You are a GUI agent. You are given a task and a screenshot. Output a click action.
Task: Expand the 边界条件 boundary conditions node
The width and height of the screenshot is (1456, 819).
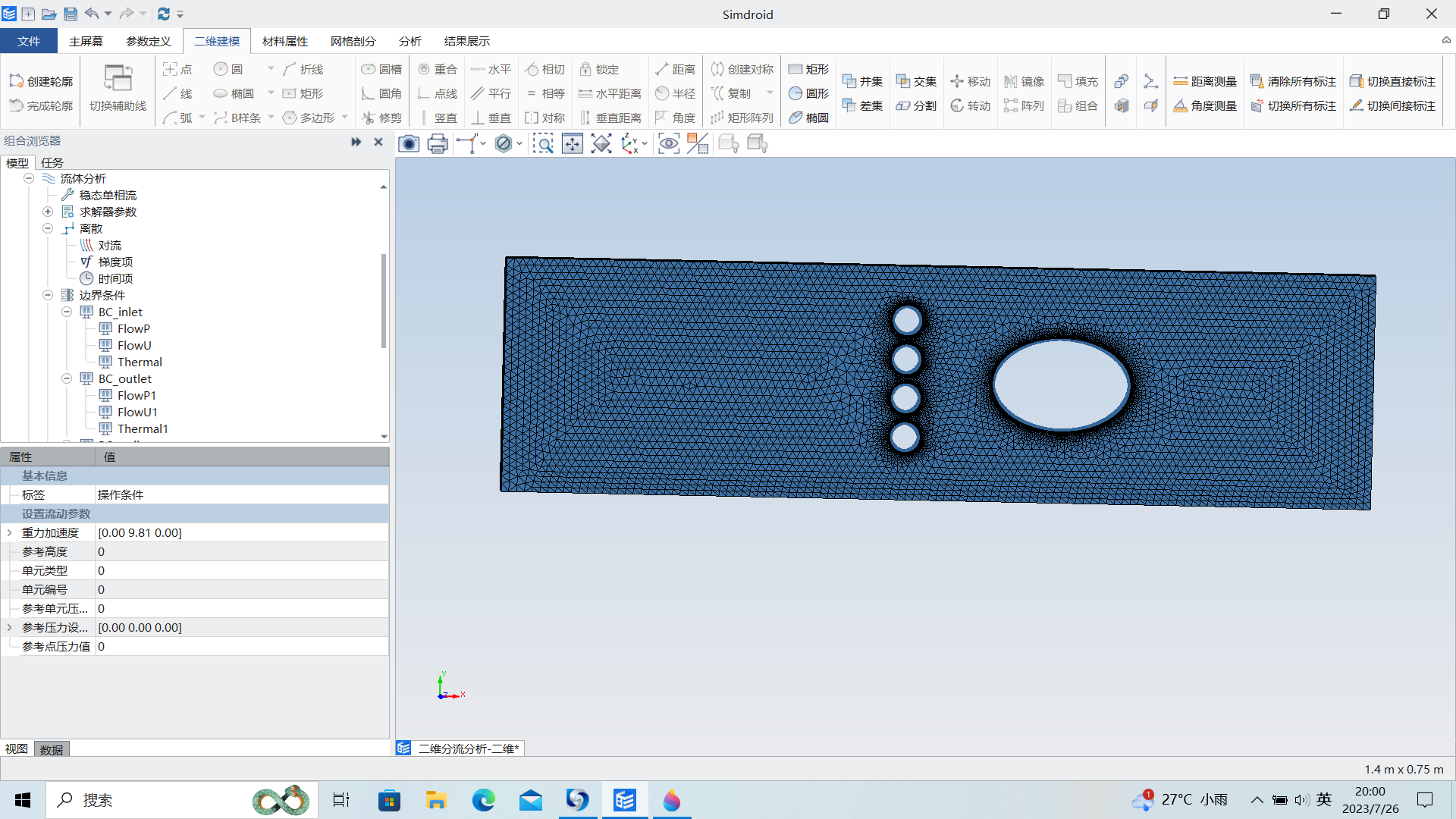(47, 295)
